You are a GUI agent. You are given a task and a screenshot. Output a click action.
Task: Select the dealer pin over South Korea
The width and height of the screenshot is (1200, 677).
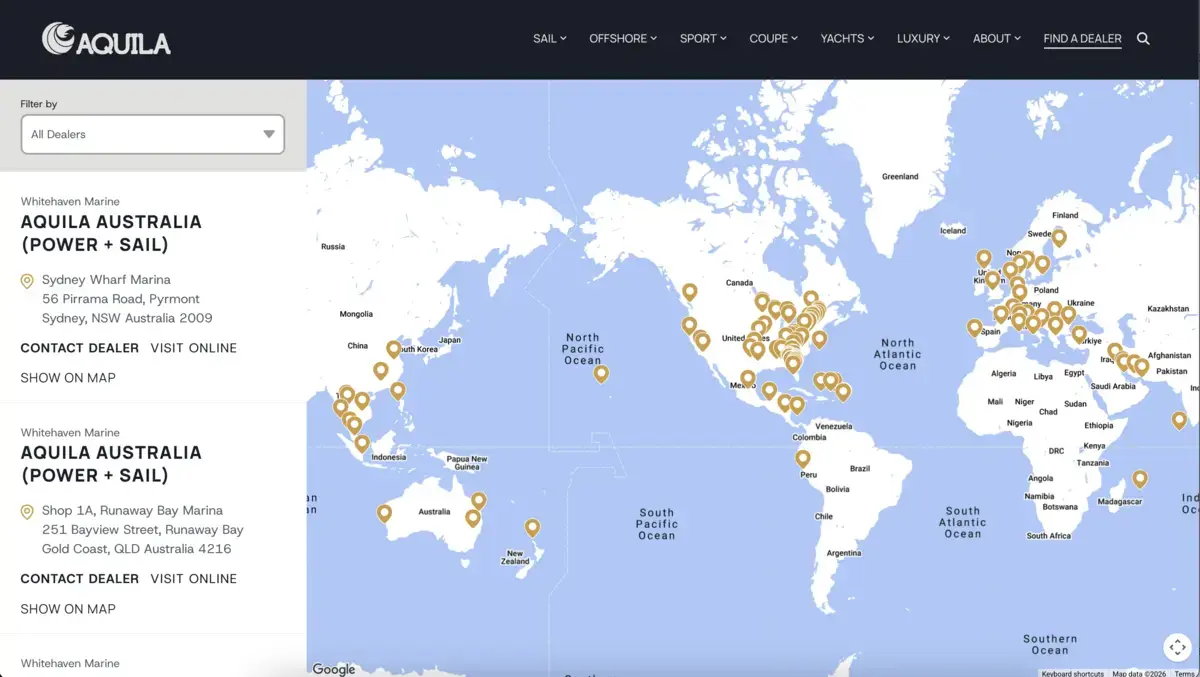(394, 348)
